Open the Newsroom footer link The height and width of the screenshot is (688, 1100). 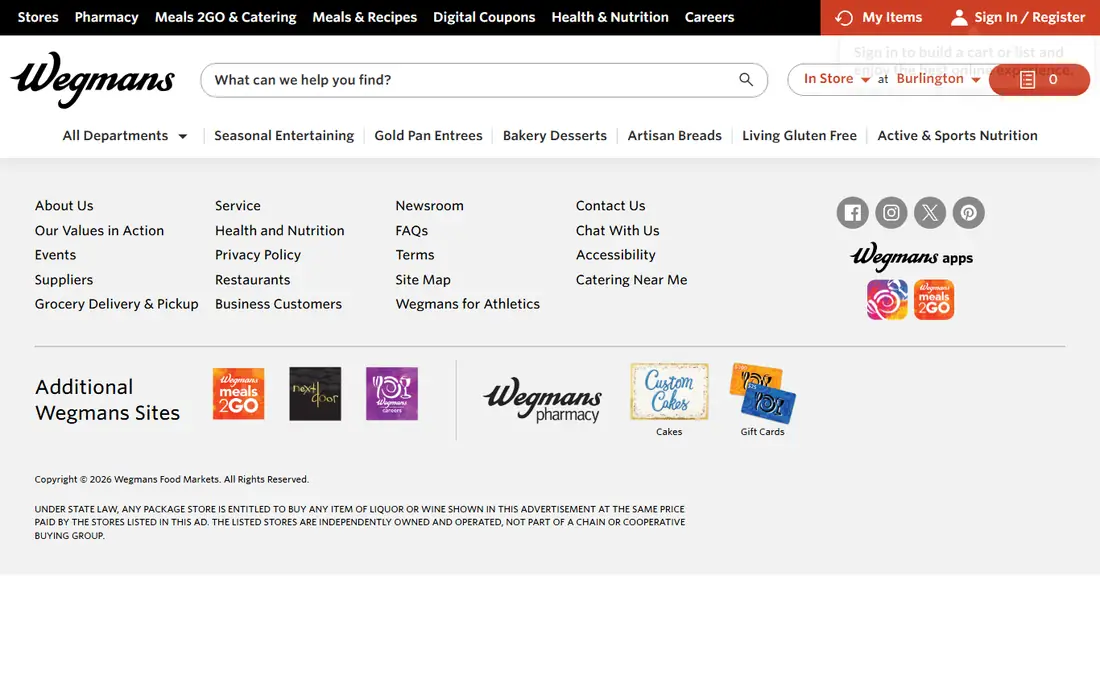point(429,205)
